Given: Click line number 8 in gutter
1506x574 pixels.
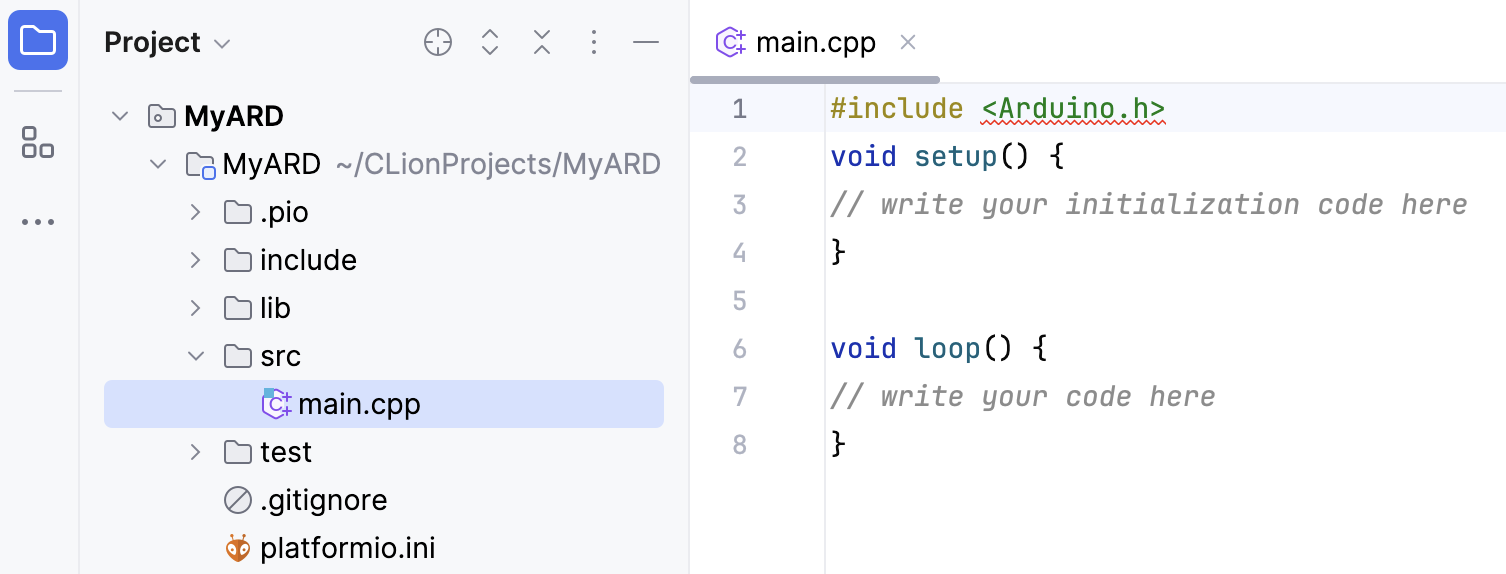Looking at the screenshot, I should [739, 444].
